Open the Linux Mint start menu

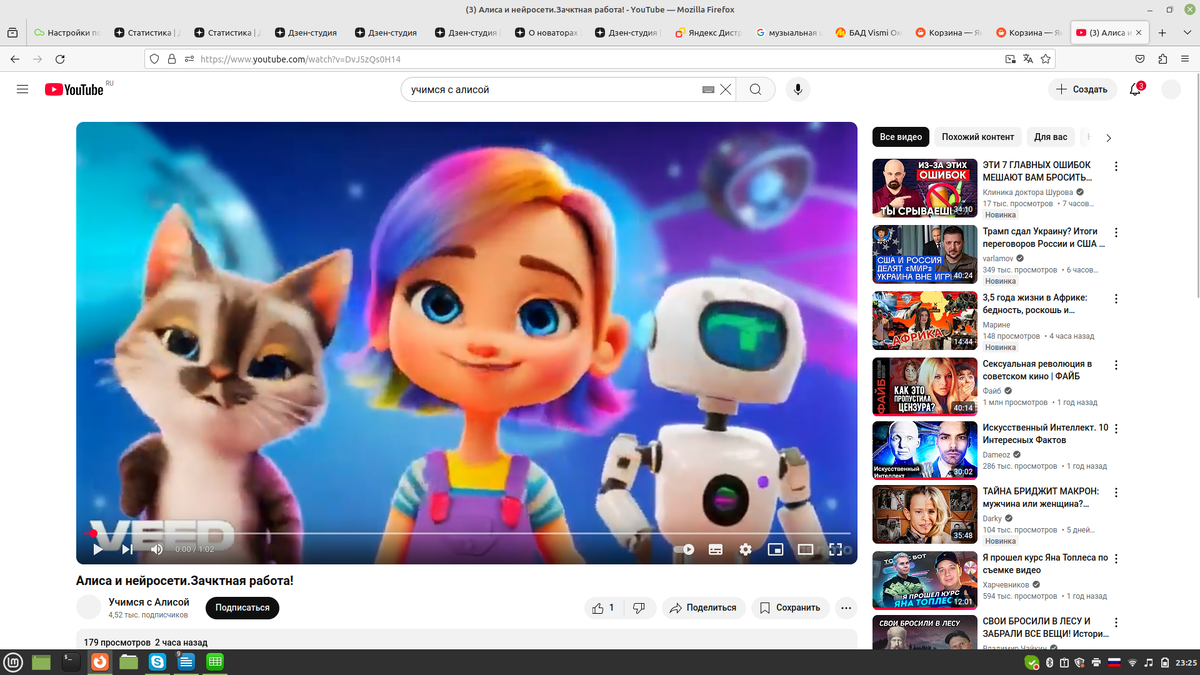[x=13, y=661]
